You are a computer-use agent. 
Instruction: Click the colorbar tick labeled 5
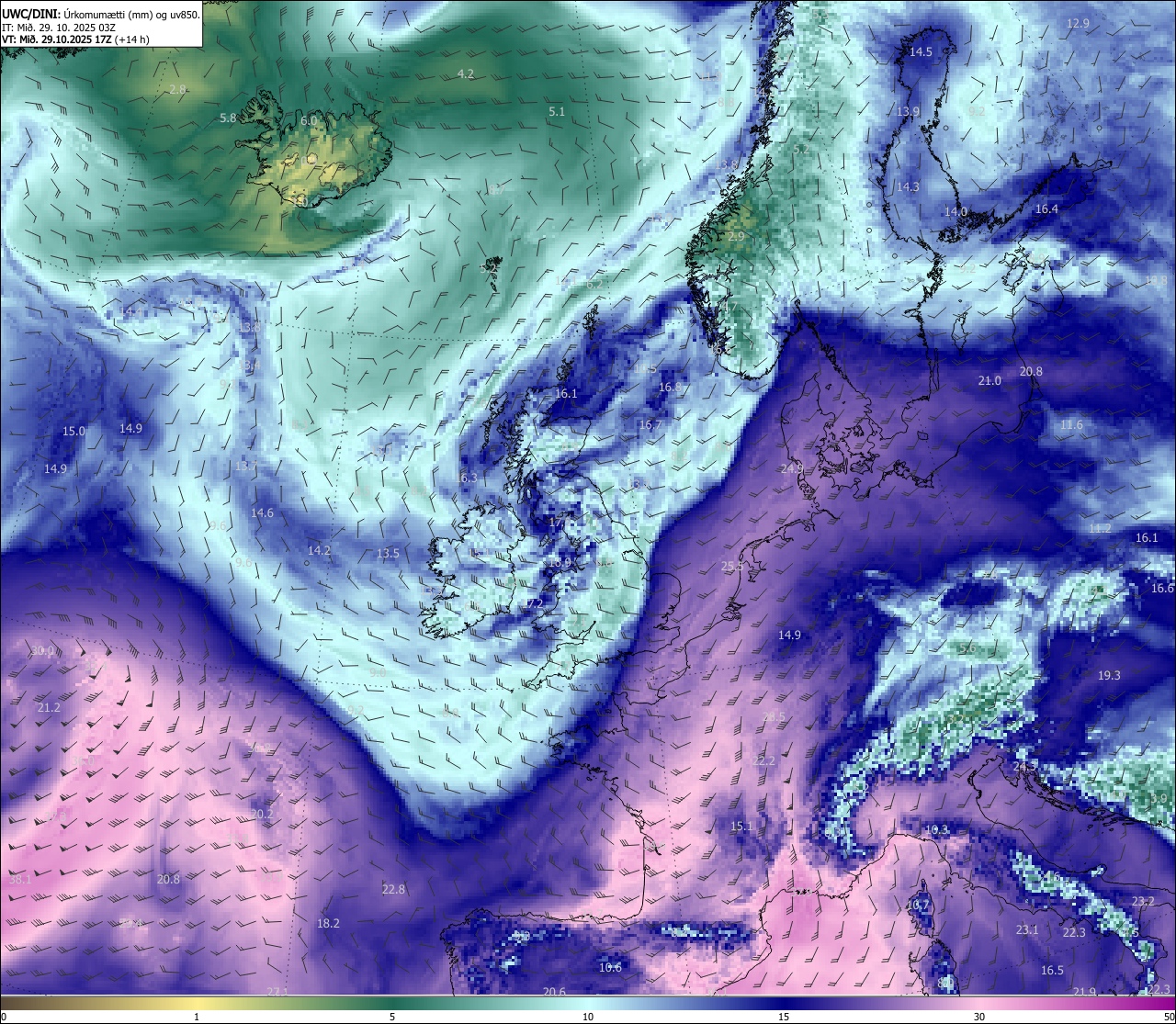pyautogui.click(x=392, y=1017)
